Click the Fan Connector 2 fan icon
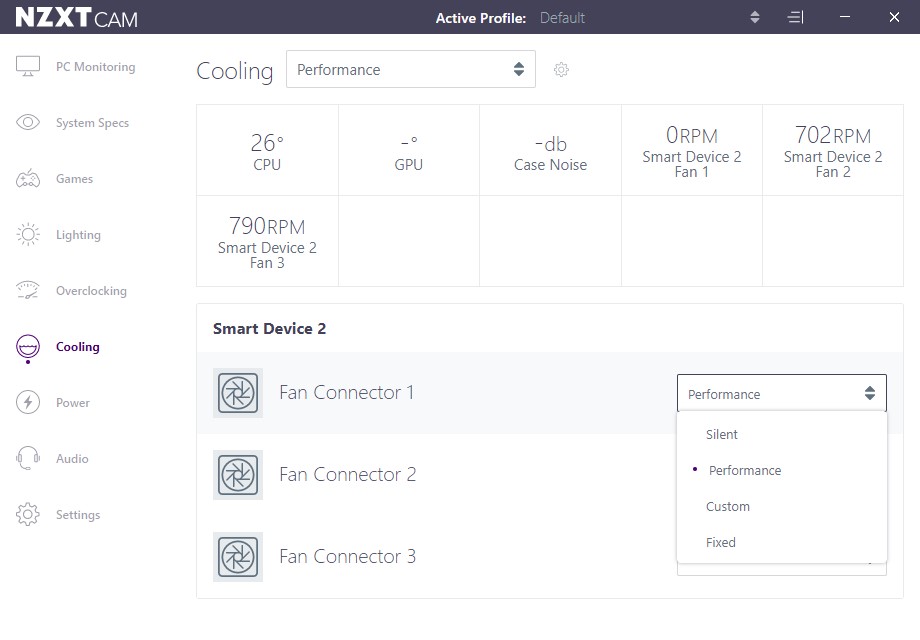Screen dimensions: 920x640 tap(238, 475)
